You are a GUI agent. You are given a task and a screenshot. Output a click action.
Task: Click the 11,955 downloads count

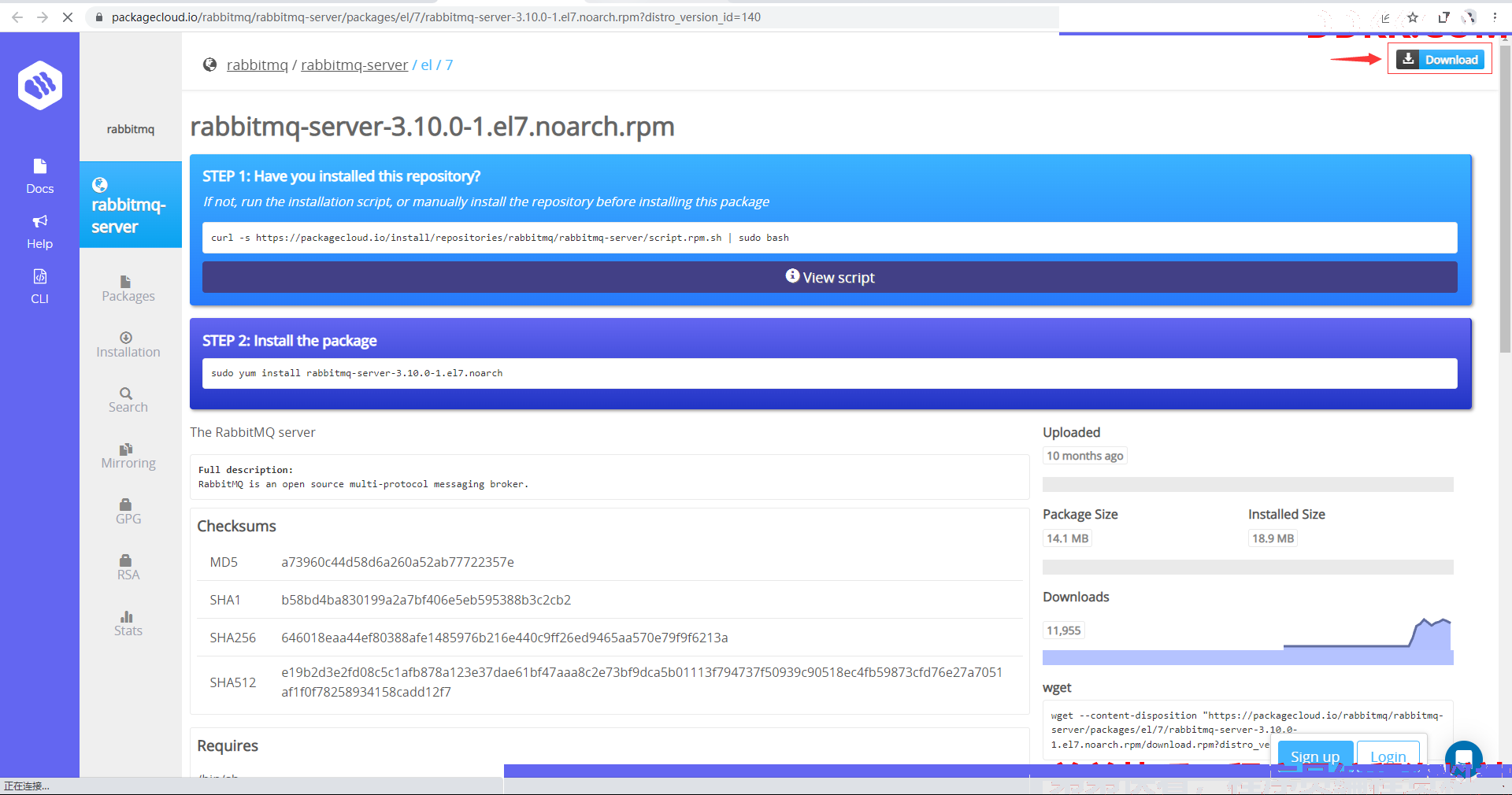(1063, 630)
